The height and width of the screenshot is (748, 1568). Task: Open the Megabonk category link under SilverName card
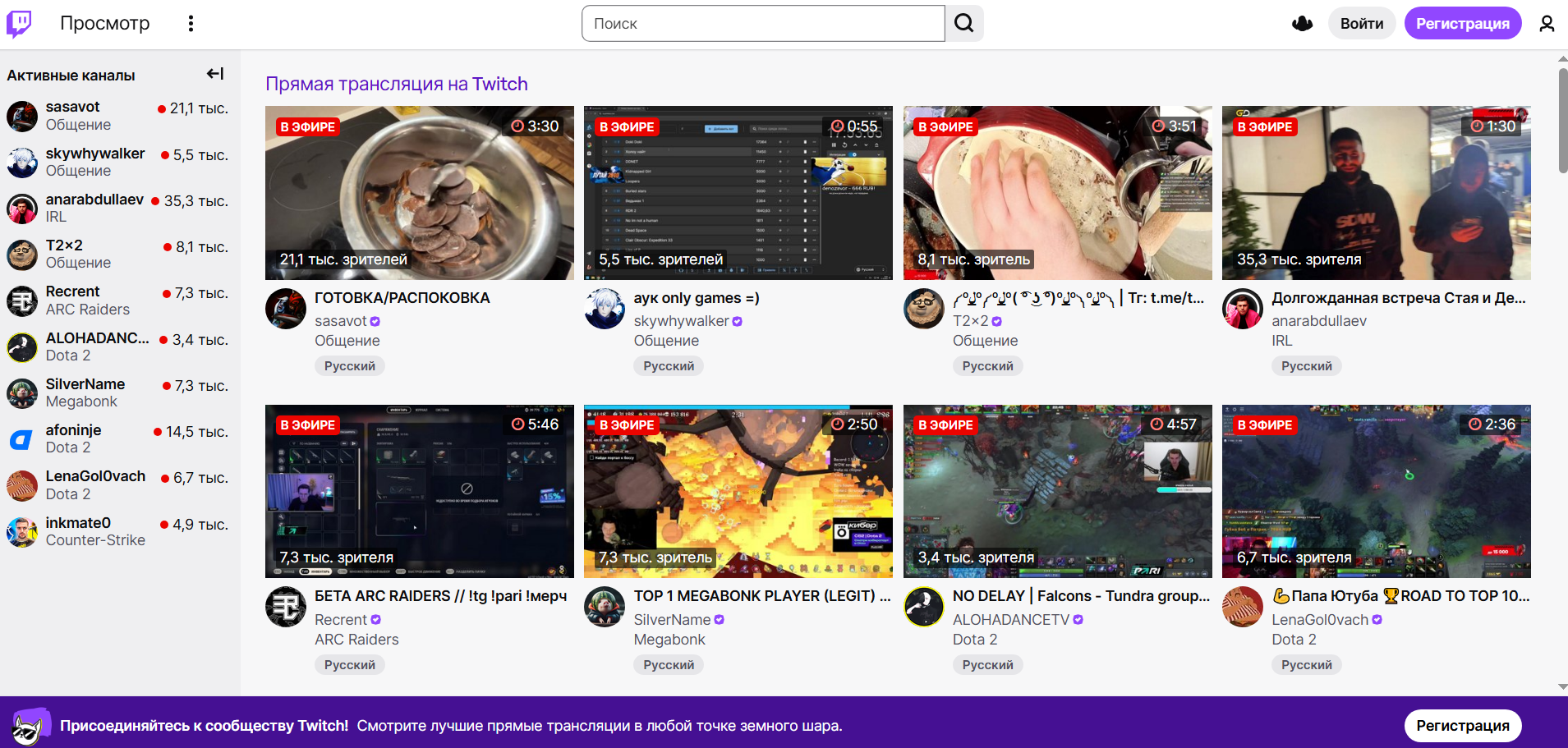click(x=669, y=640)
